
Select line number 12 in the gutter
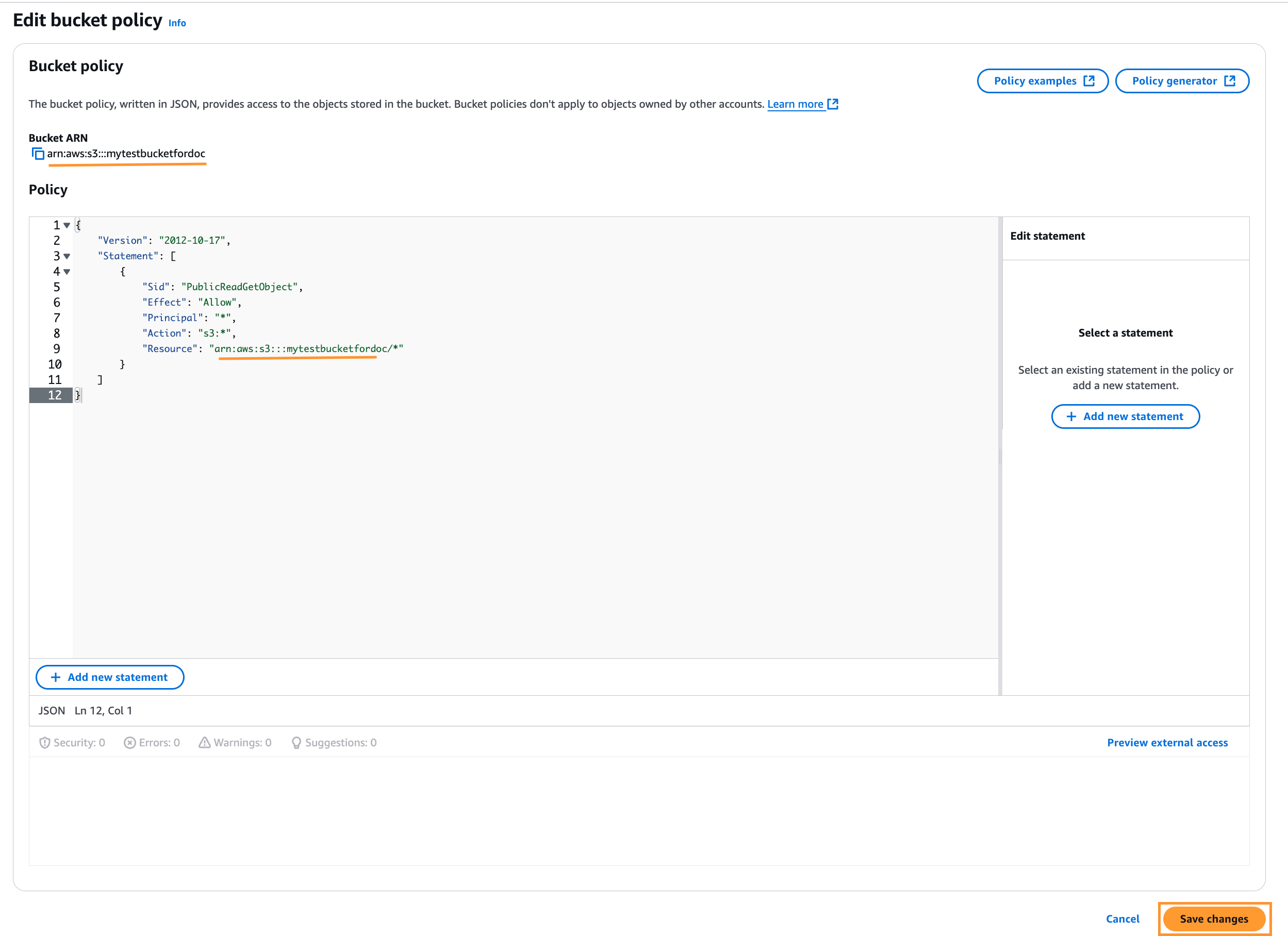(55, 395)
